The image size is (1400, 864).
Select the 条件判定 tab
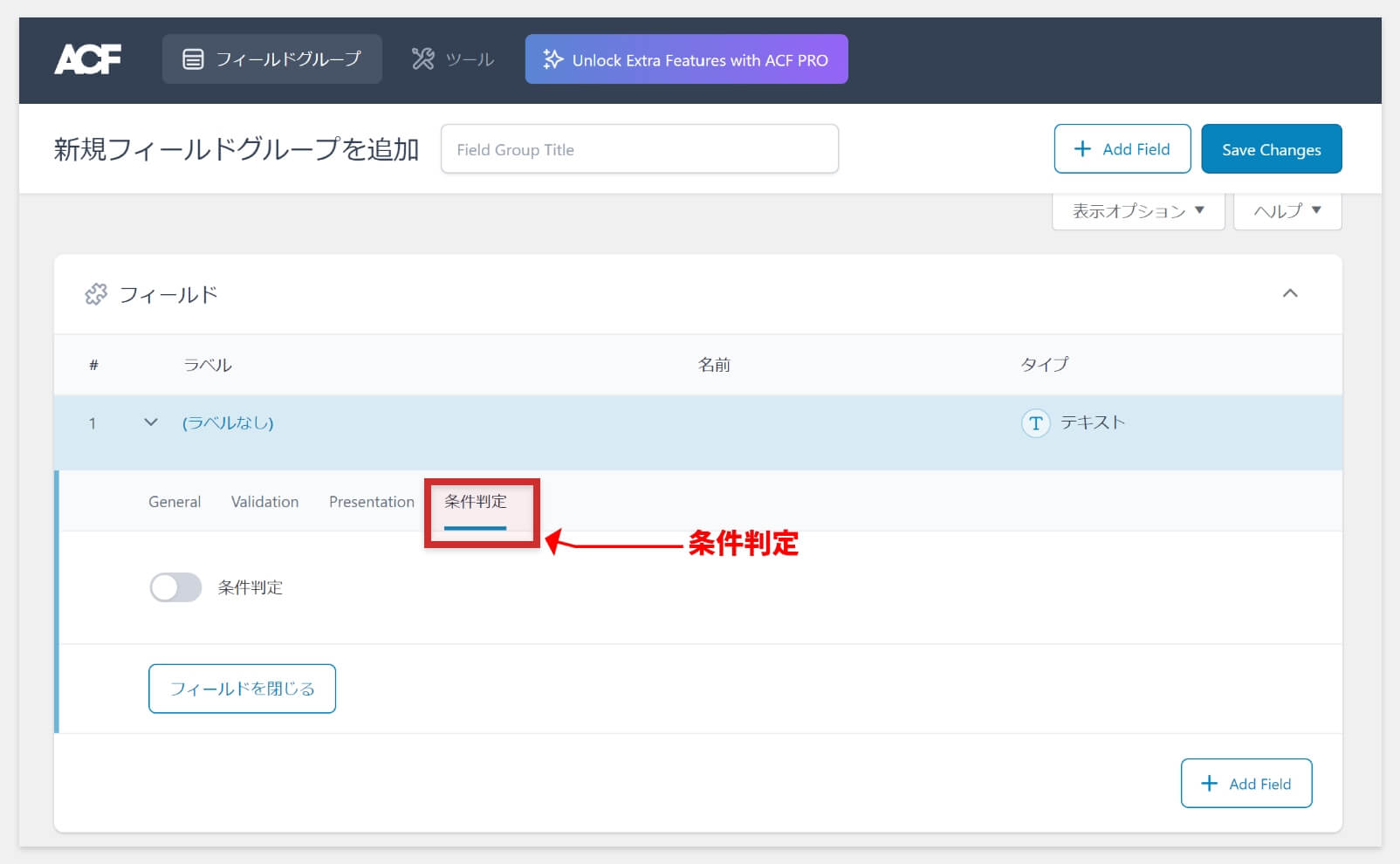pyautogui.click(x=476, y=502)
